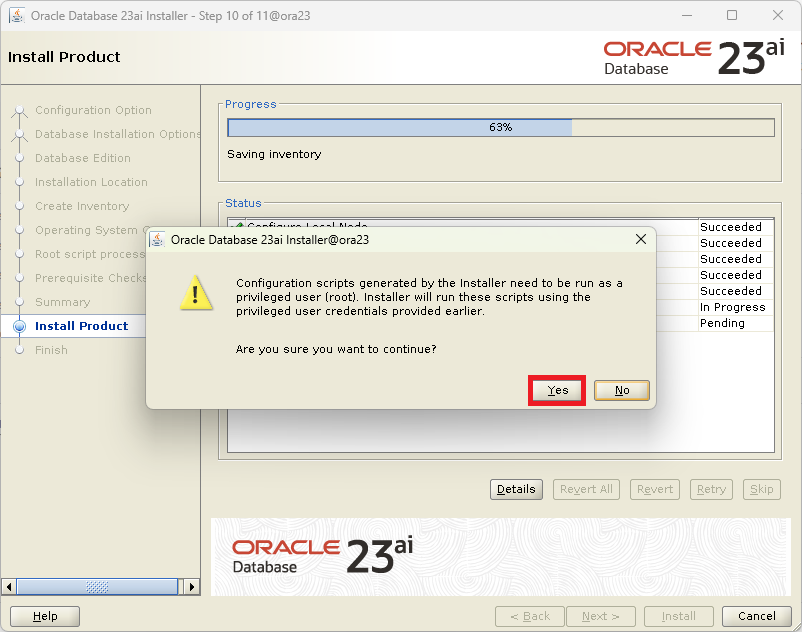Click the Oracle 23ai banner image
The width and height of the screenshot is (802, 632).
coord(501,557)
